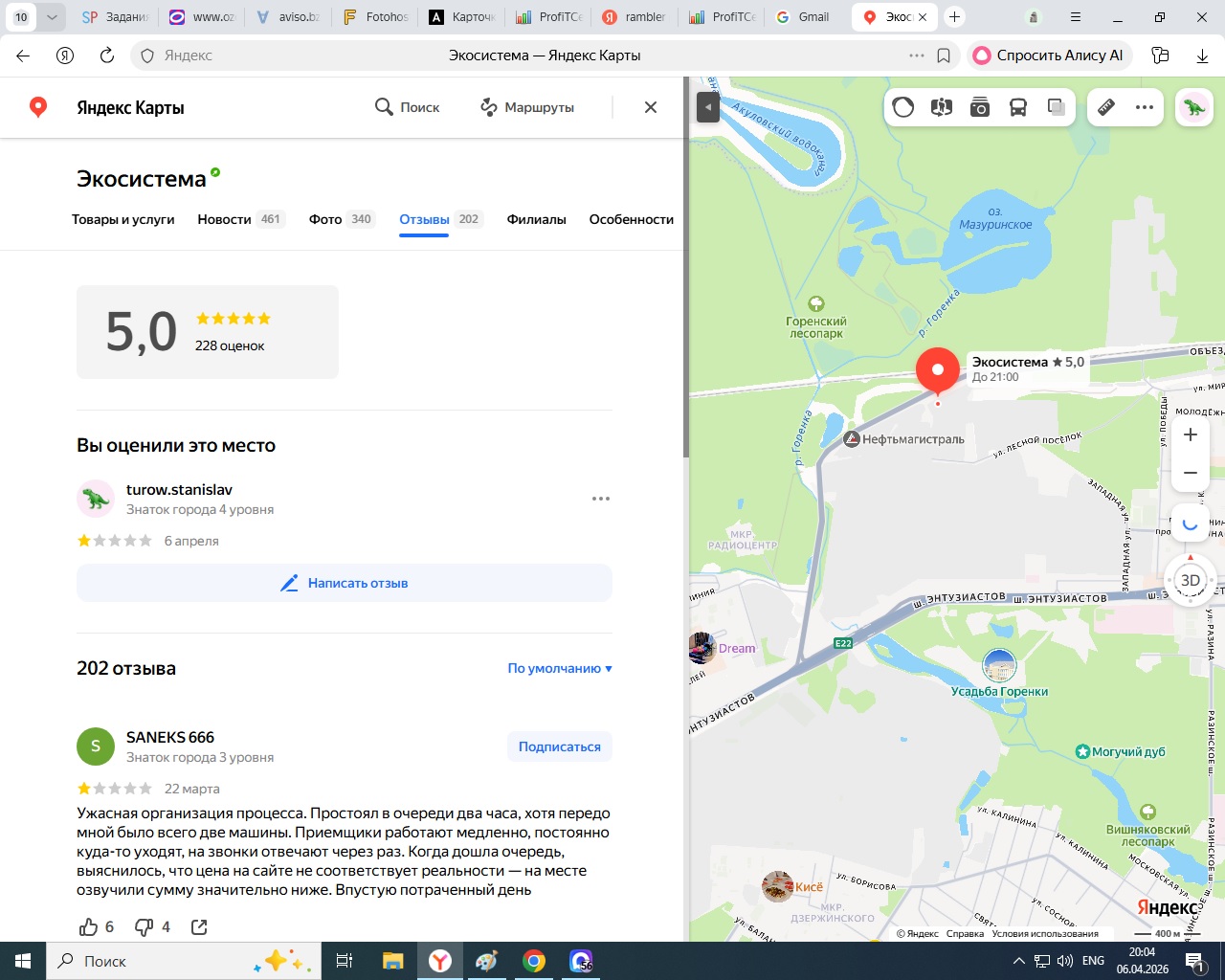Go to the Филиалы tab
This screenshot has width=1225, height=980.
pyautogui.click(x=537, y=219)
